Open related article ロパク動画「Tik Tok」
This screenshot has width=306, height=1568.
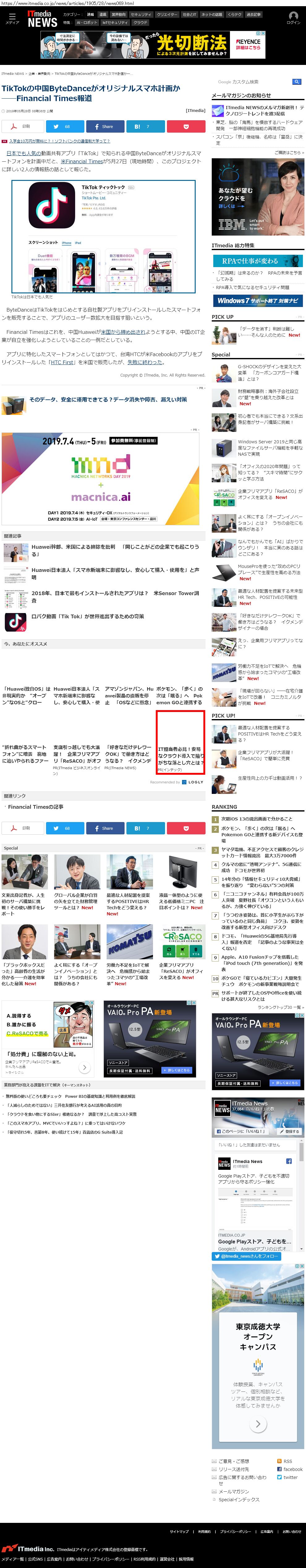[x=87, y=617]
